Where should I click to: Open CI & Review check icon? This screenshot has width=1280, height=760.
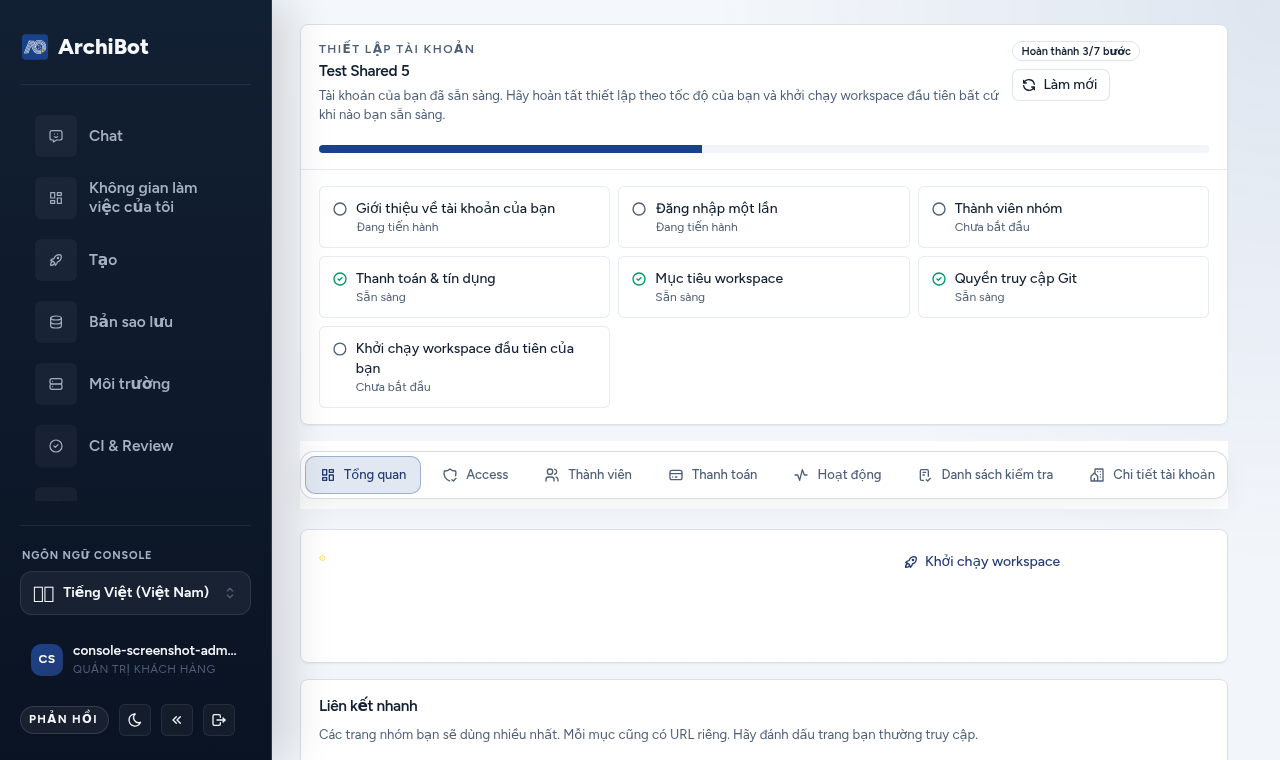(56, 446)
